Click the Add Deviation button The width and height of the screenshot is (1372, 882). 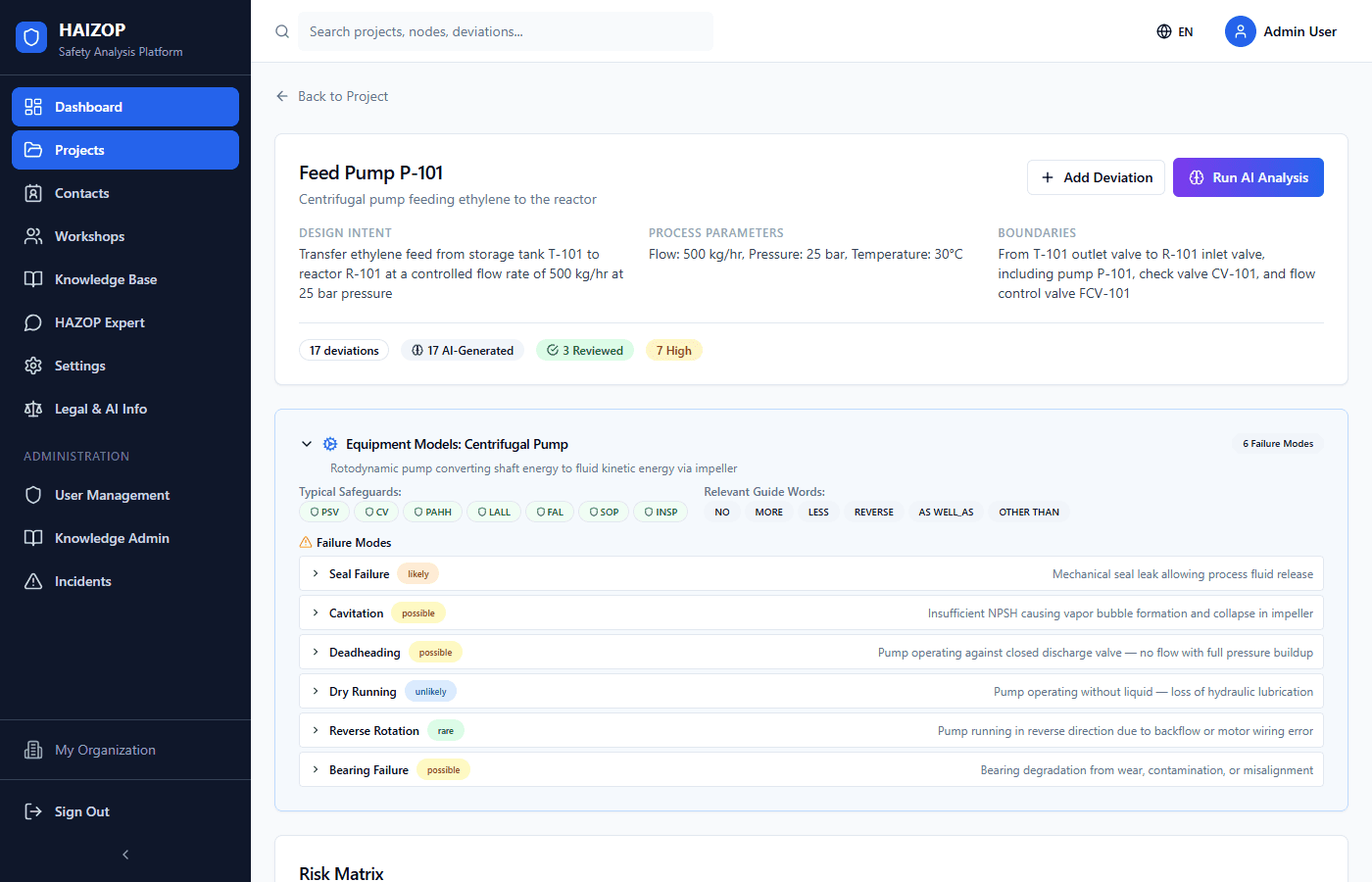[1096, 177]
